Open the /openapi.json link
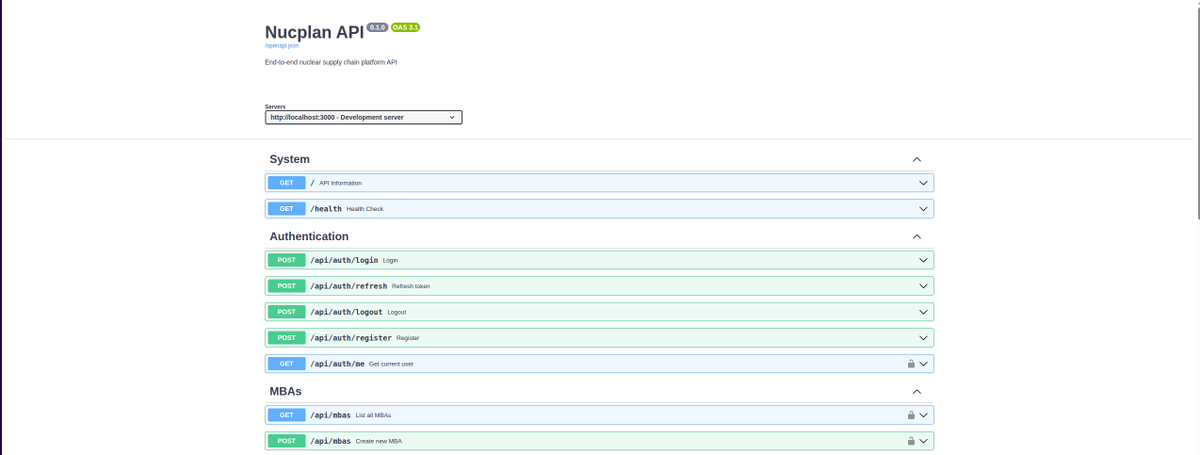The height and width of the screenshot is (455, 1200). (x=282, y=46)
